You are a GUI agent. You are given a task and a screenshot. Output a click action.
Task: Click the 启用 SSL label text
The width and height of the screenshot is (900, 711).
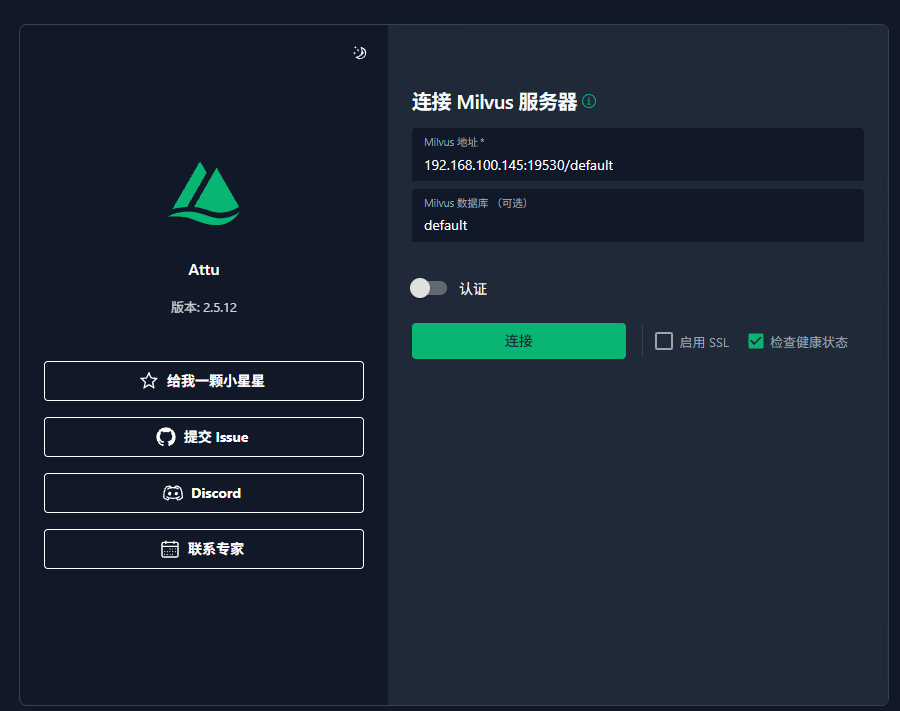click(x=704, y=343)
